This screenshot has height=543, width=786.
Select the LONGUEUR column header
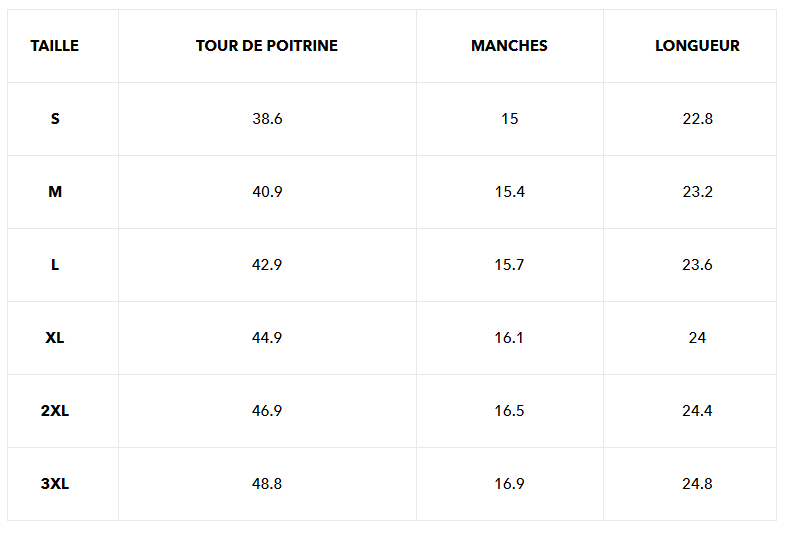697,46
